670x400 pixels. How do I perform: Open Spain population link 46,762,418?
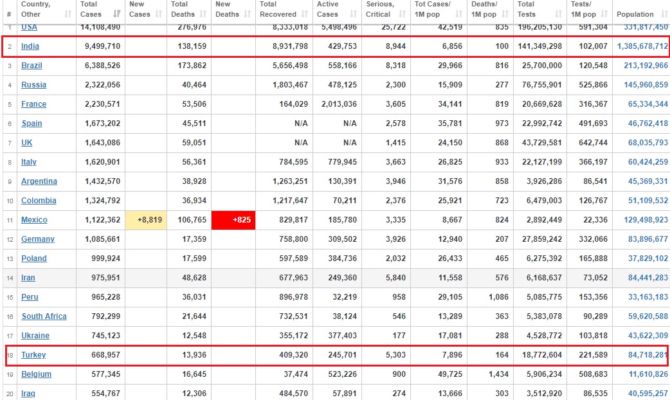(x=648, y=124)
